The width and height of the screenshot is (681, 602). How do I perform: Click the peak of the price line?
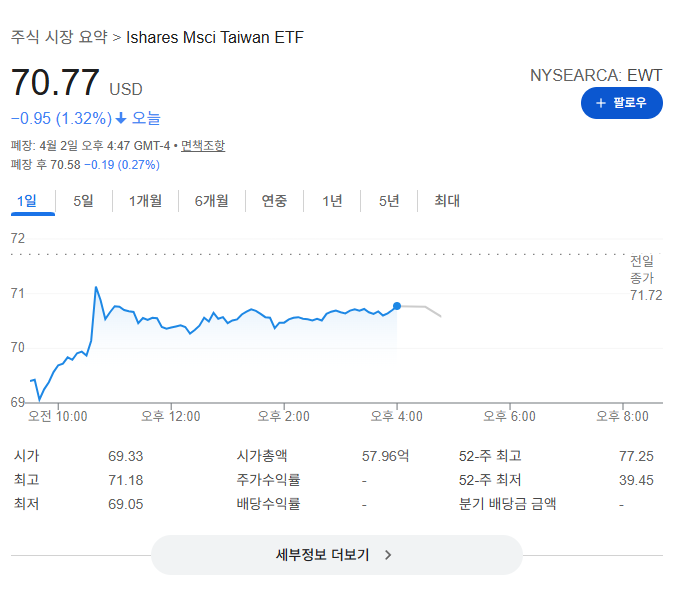point(96,287)
